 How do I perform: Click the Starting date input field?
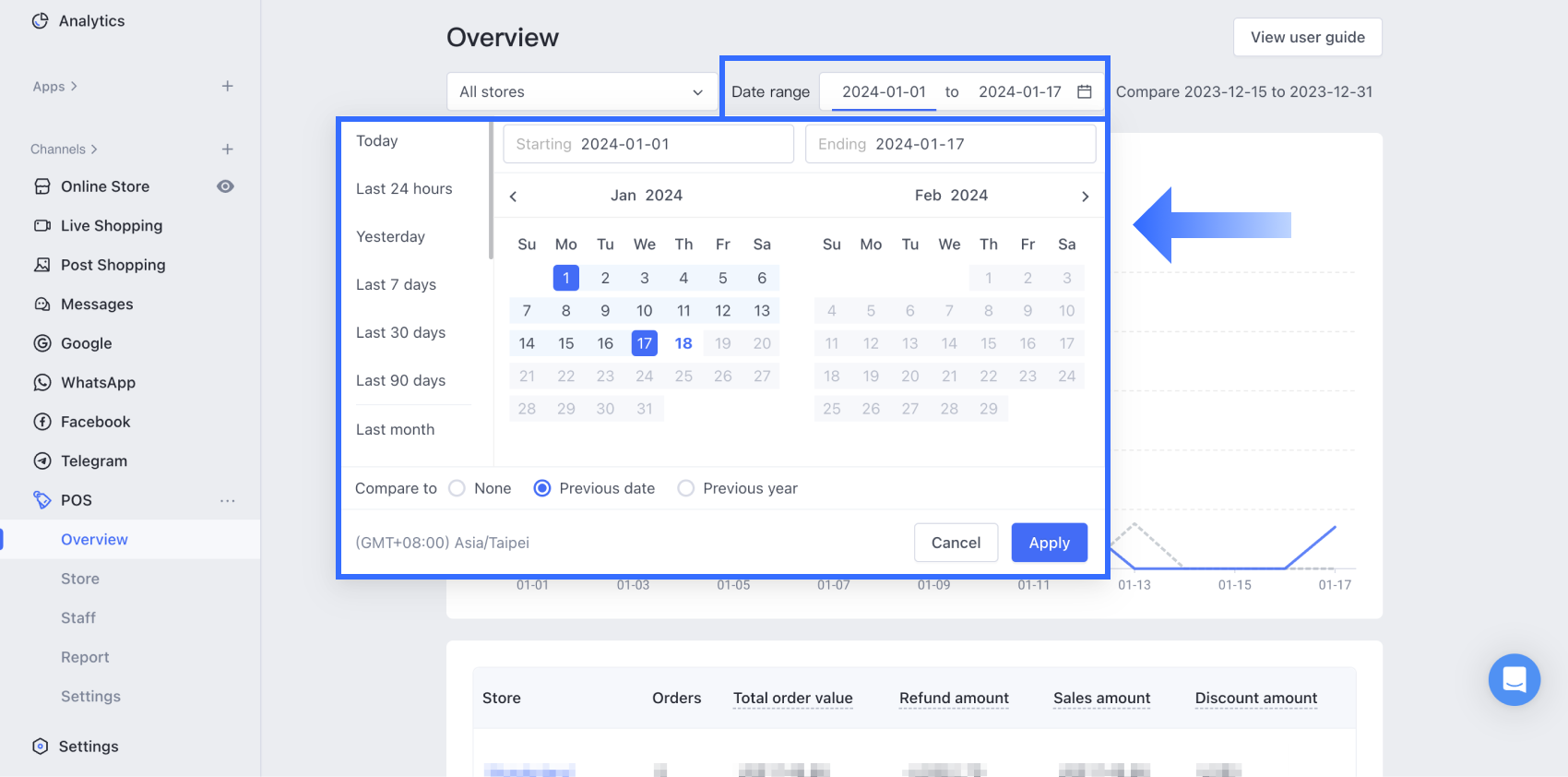click(x=647, y=144)
